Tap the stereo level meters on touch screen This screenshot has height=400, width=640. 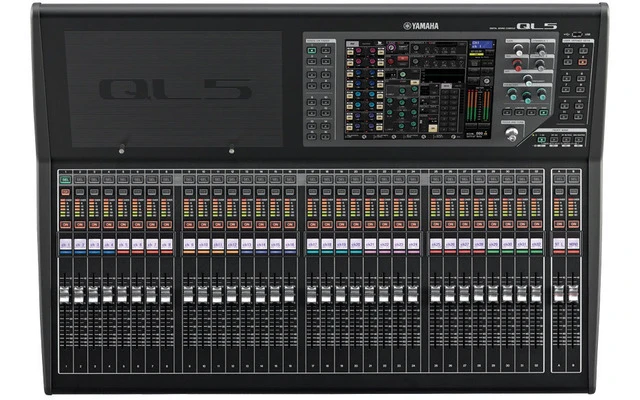click(x=478, y=106)
